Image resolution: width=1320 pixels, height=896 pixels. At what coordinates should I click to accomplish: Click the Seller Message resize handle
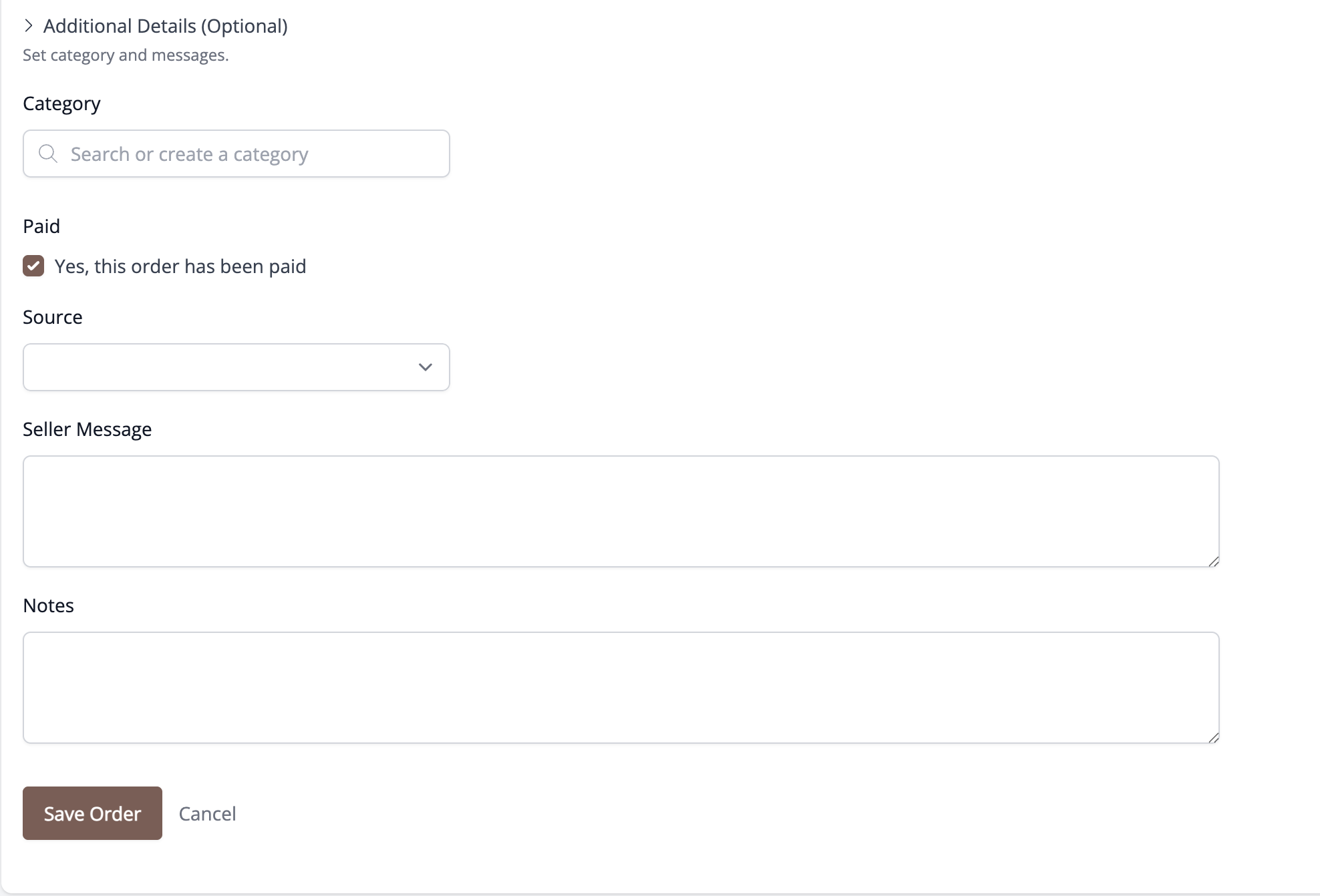[x=1213, y=561]
